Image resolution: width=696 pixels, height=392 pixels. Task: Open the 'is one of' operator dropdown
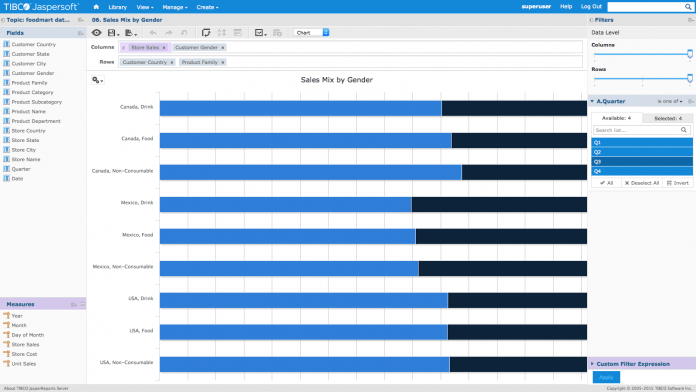[x=670, y=102]
